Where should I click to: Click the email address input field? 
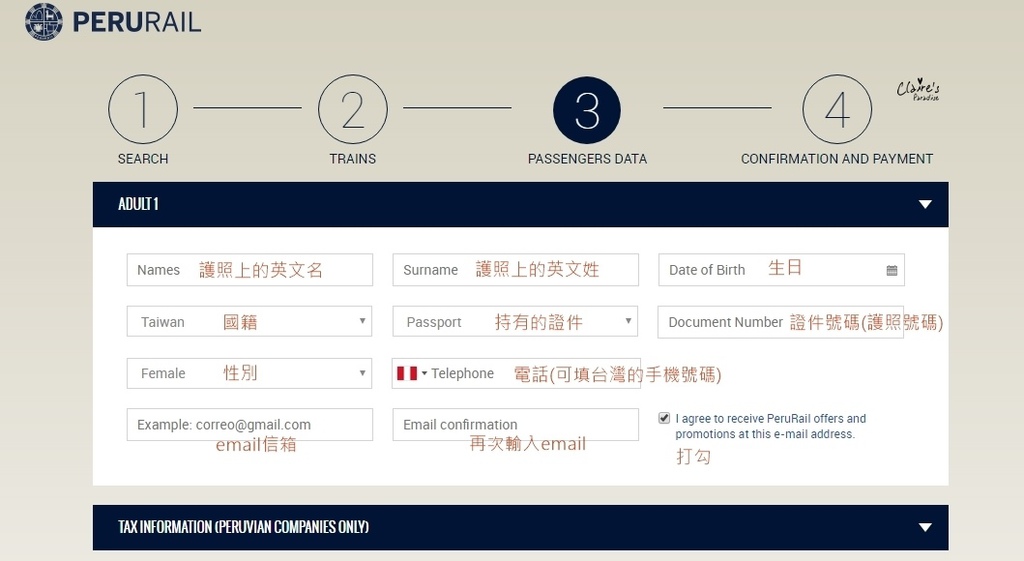tap(249, 424)
